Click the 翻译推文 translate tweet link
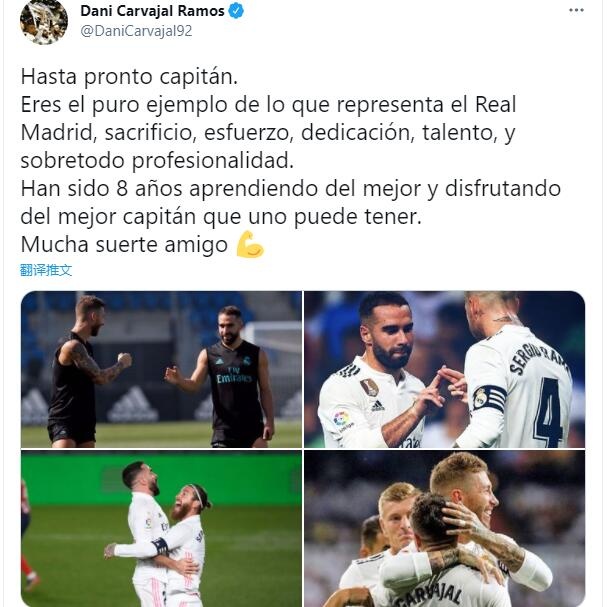The image size is (607, 607). (x=46, y=270)
